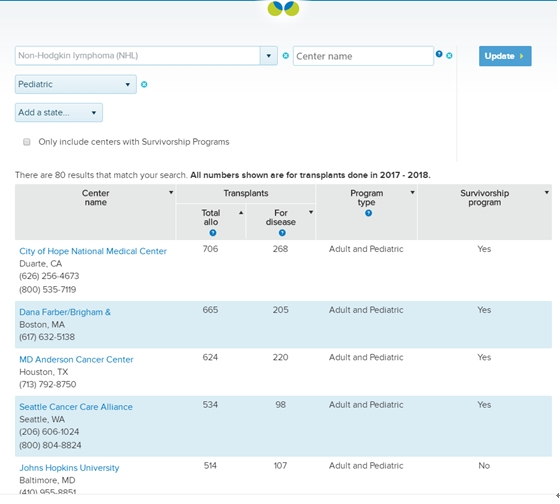Viewport: 560px width, 504px height.
Task: Click the logo at the page top
Action: (283, 9)
